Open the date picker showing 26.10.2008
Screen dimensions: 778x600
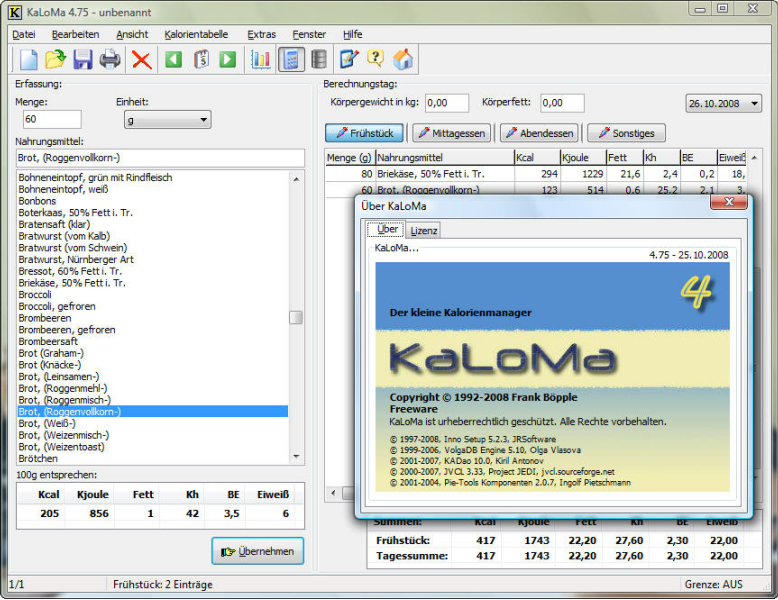click(x=724, y=104)
